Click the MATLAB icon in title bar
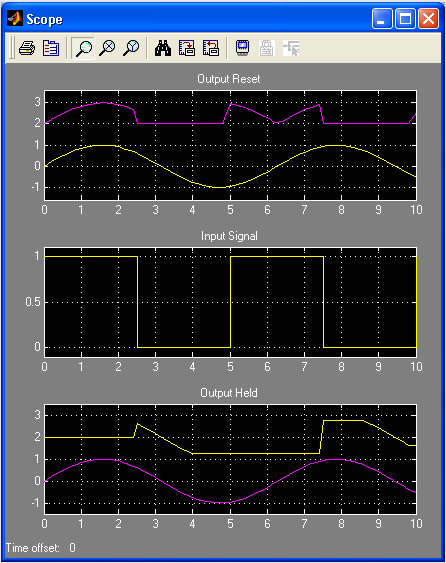 point(15,19)
